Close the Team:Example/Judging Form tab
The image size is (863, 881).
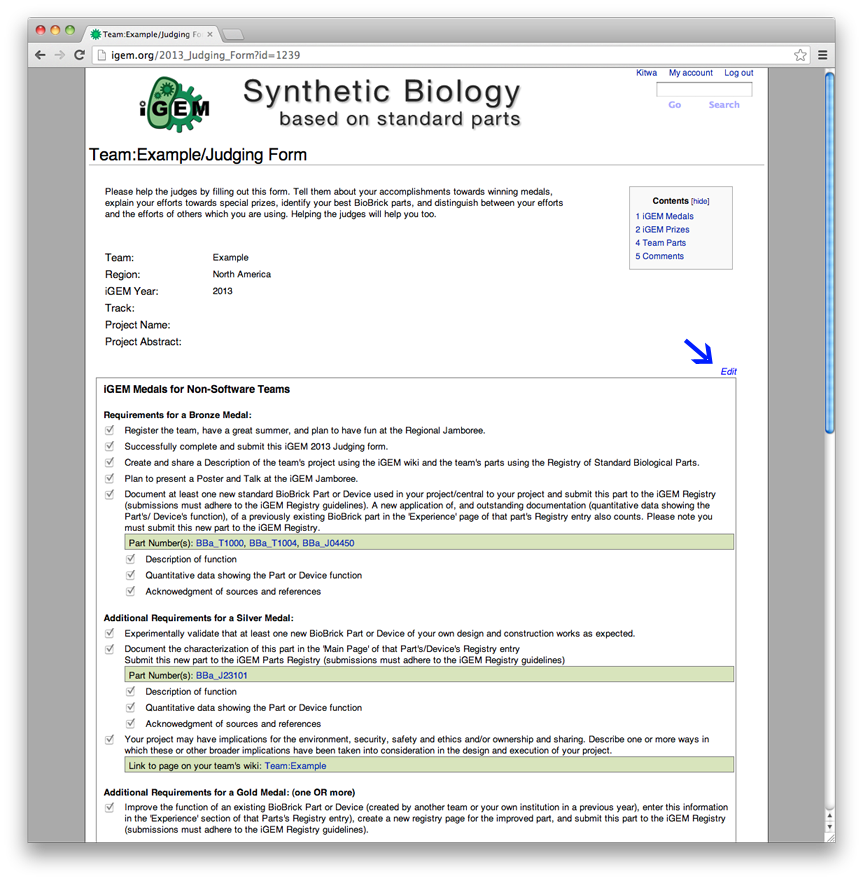pos(210,34)
